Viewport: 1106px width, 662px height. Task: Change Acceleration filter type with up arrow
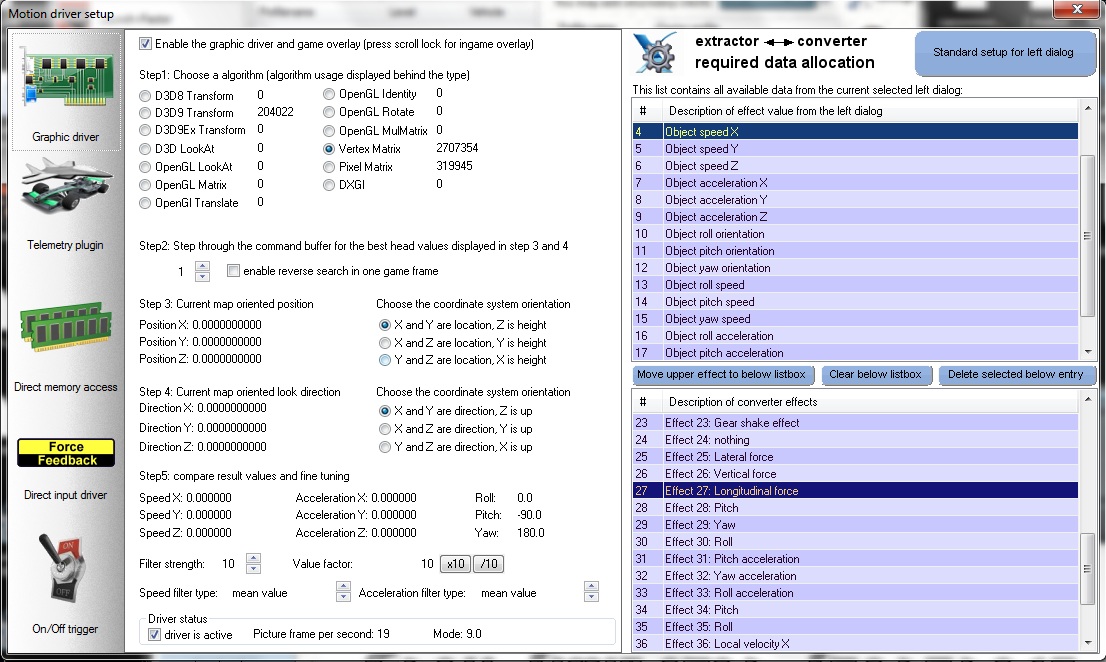point(592,587)
